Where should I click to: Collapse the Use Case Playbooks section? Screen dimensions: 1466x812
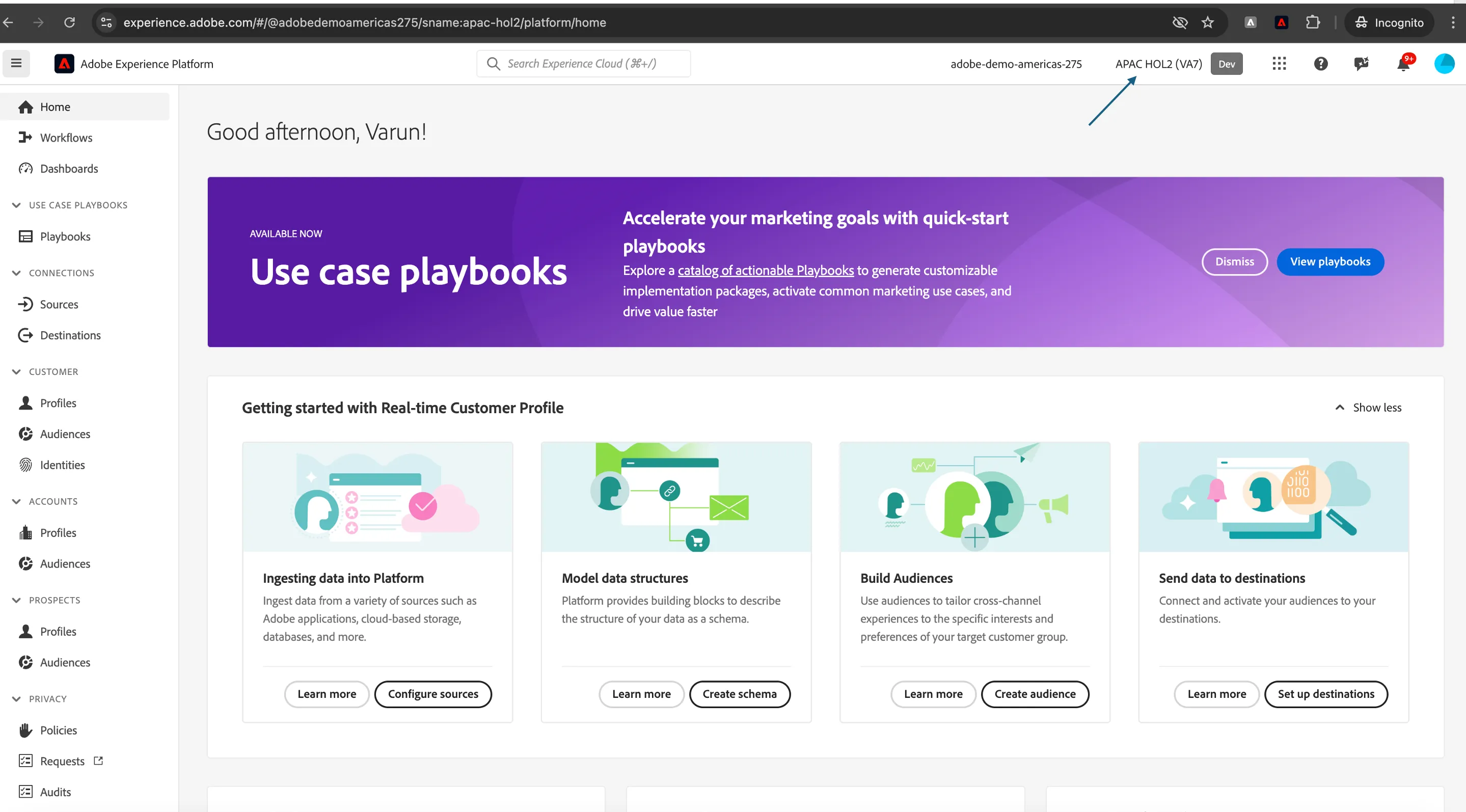[16, 205]
